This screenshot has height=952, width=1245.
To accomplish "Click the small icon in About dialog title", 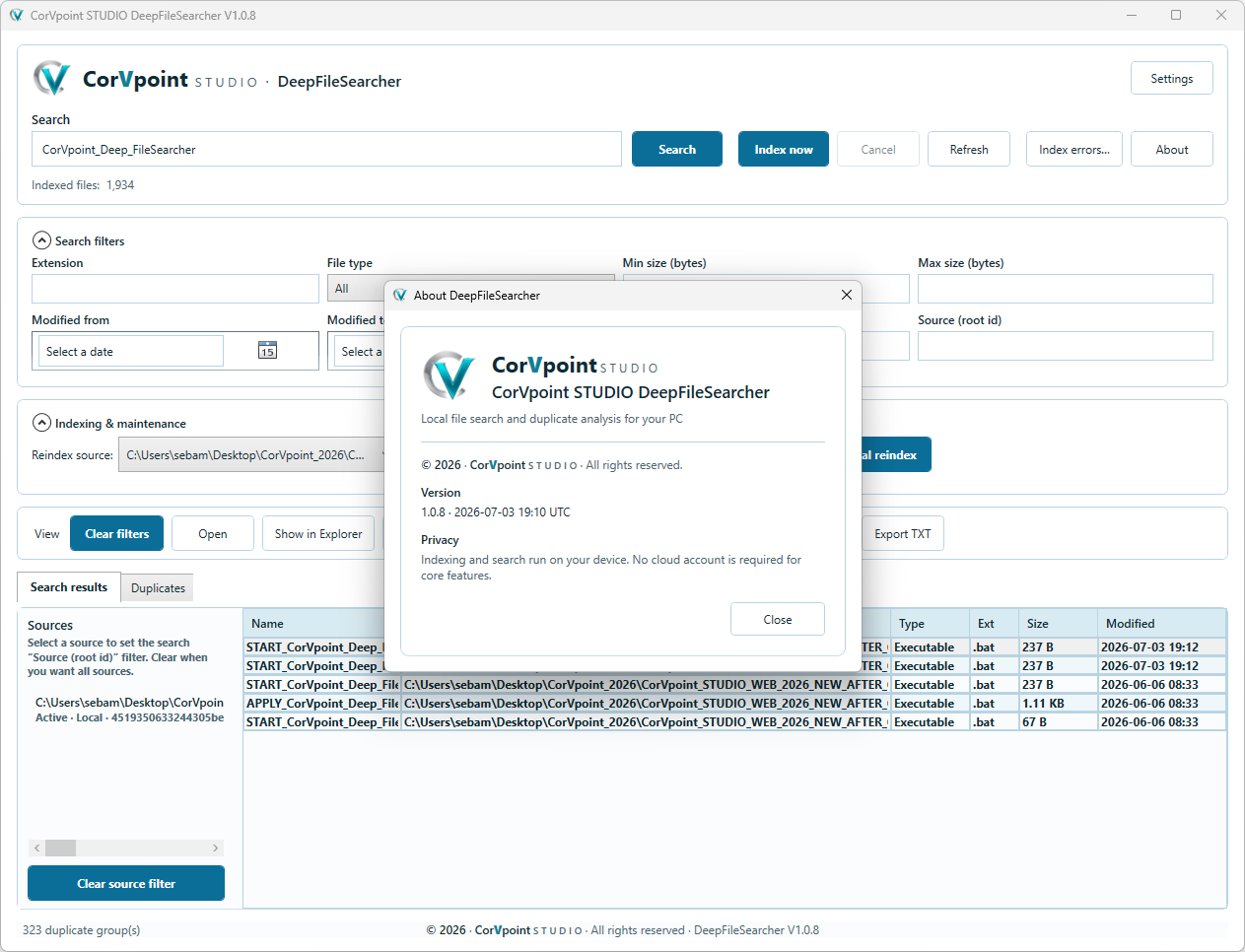I will click(x=400, y=295).
